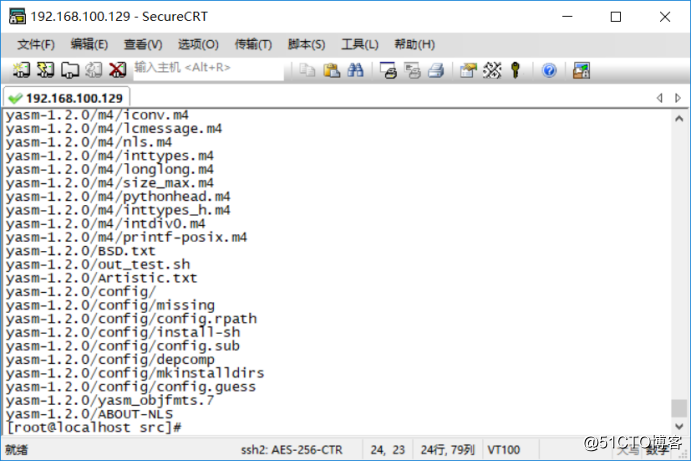Click the ssh2: AES-256-CTR status entry
Image resolution: width=692 pixels, height=461 pixels.
click(x=291, y=450)
